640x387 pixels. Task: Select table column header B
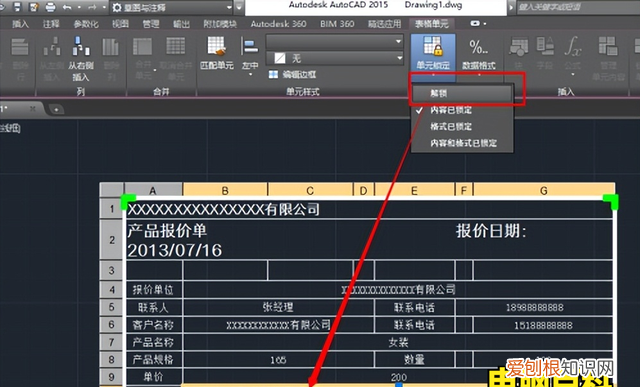[x=225, y=191]
